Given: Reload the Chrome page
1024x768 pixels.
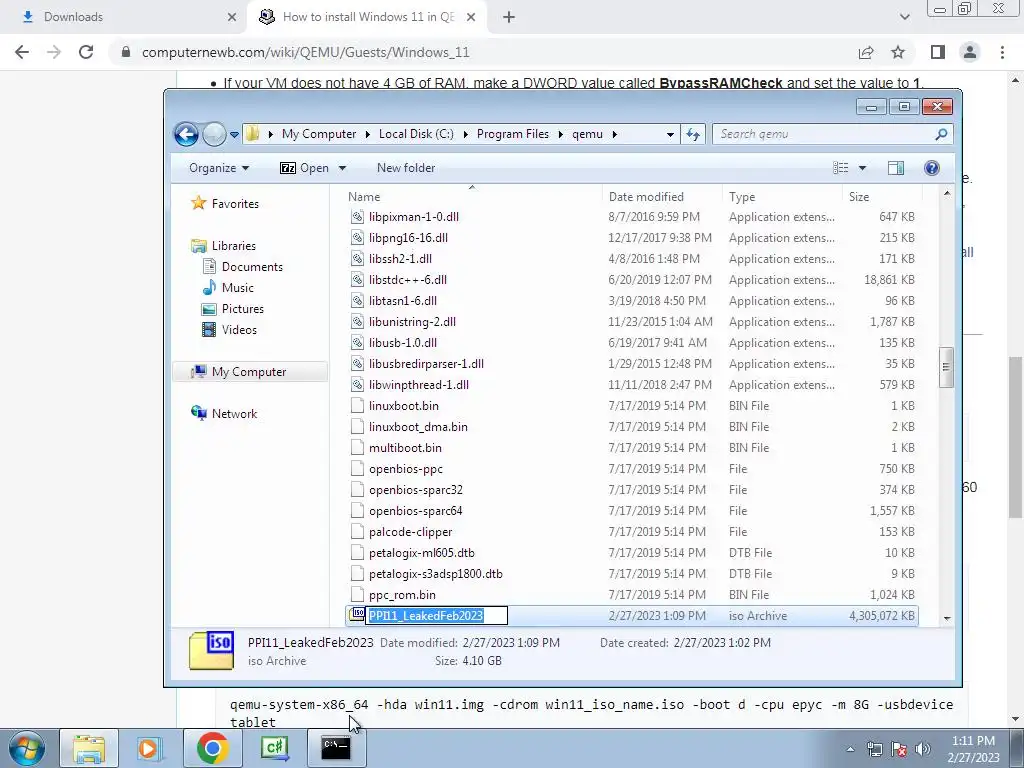Looking at the screenshot, I should pyautogui.click(x=86, y=52).
